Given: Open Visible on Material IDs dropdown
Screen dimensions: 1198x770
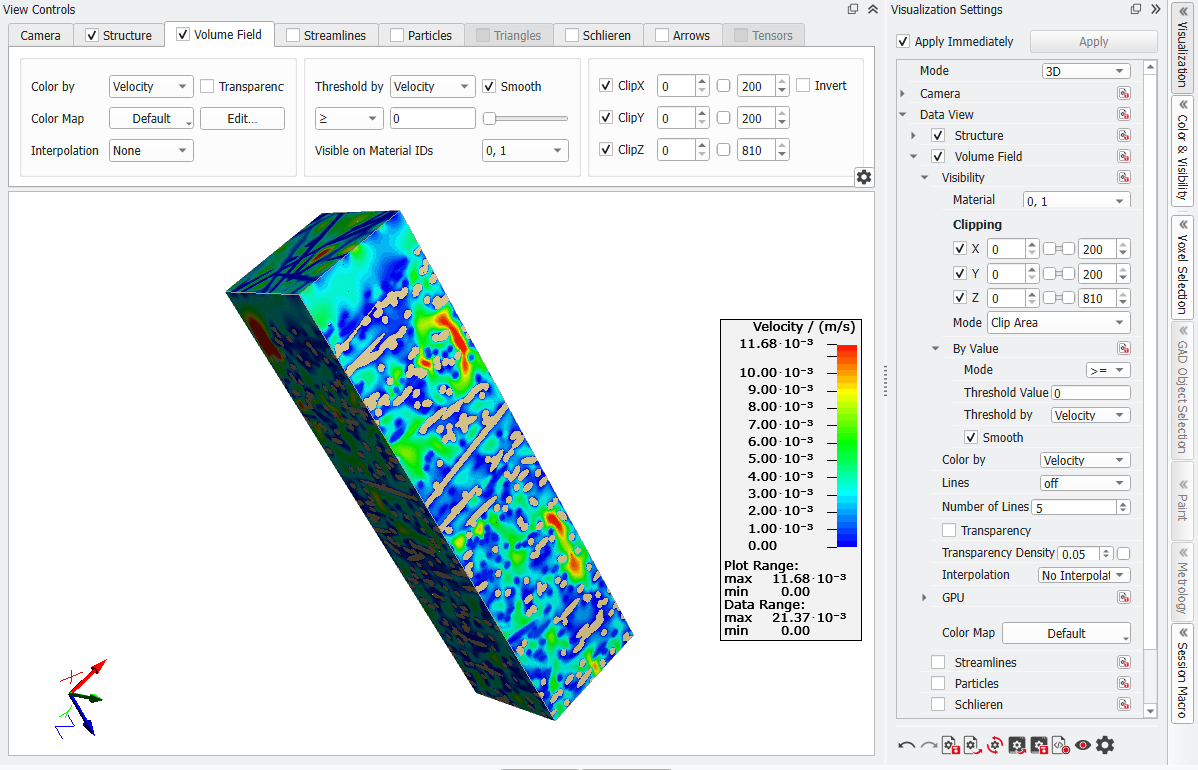Looking at the screenshot, I should click(x=525, y=150).
